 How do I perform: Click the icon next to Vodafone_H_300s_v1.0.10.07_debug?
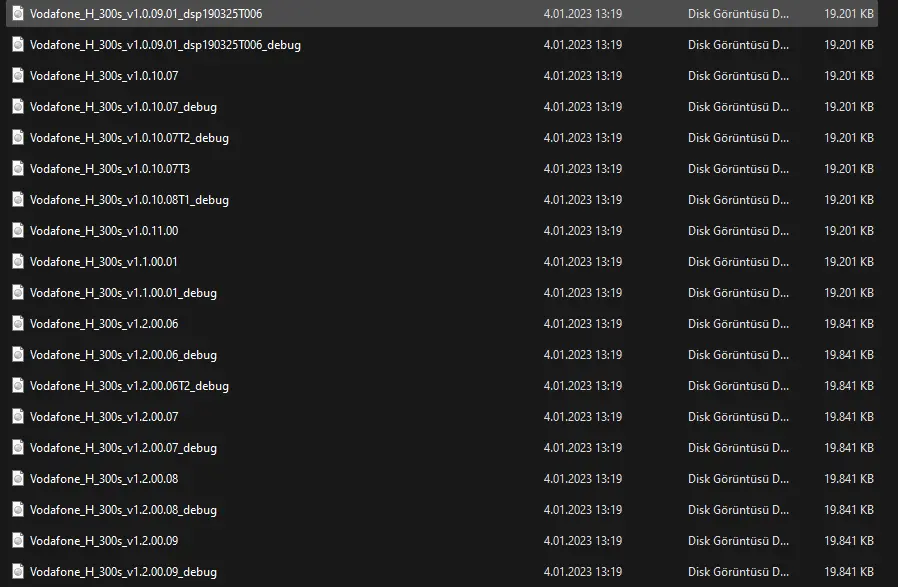(x=18, y=106)
